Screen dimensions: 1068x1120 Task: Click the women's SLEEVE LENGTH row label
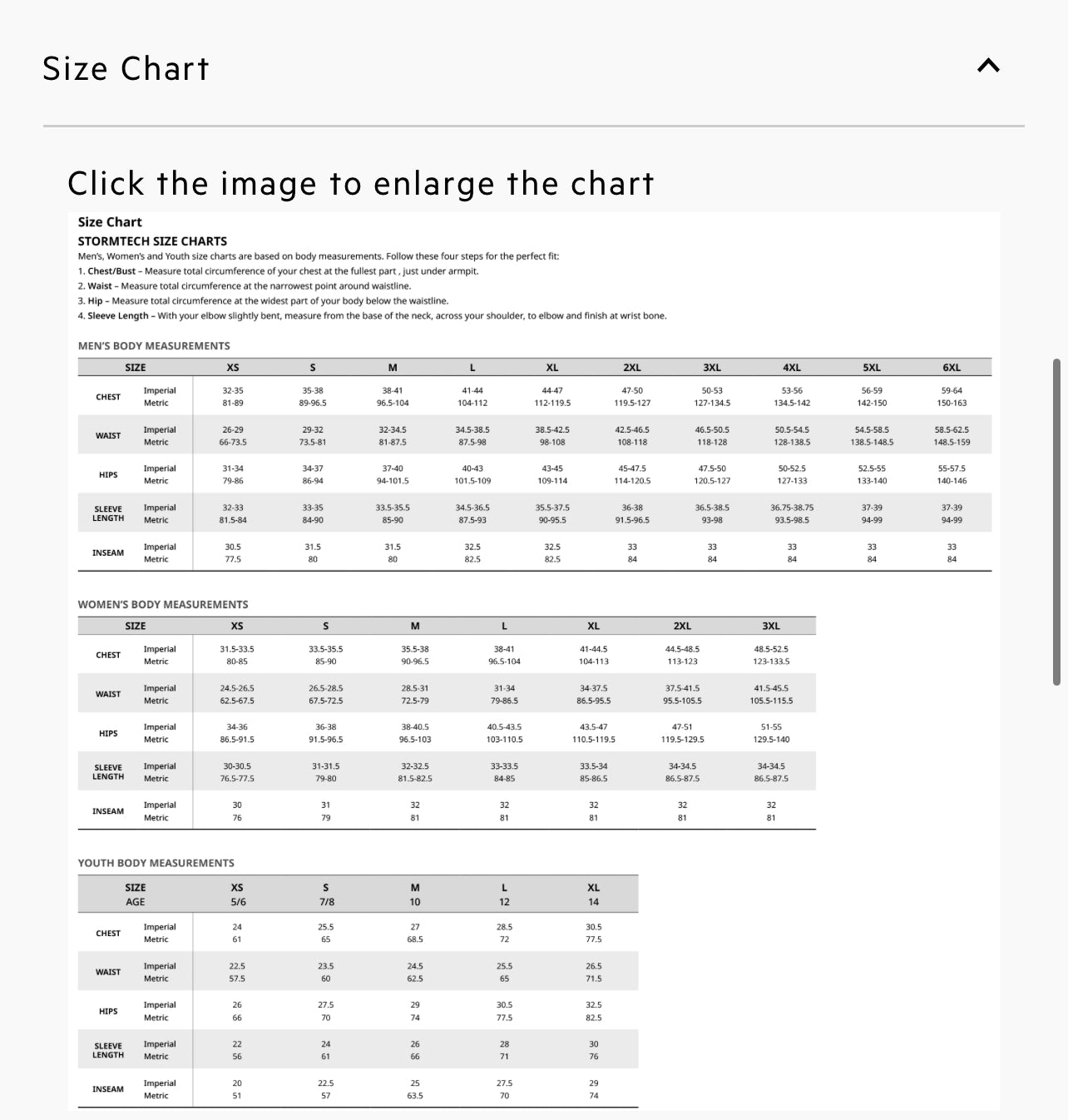[x=108, y=772]
